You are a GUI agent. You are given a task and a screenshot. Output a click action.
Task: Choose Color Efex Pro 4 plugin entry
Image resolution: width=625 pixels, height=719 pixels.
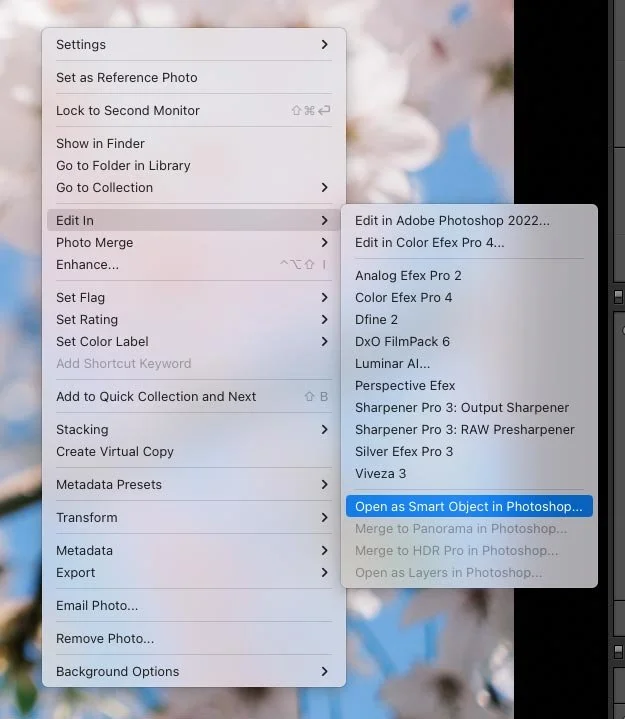point(469,298)
